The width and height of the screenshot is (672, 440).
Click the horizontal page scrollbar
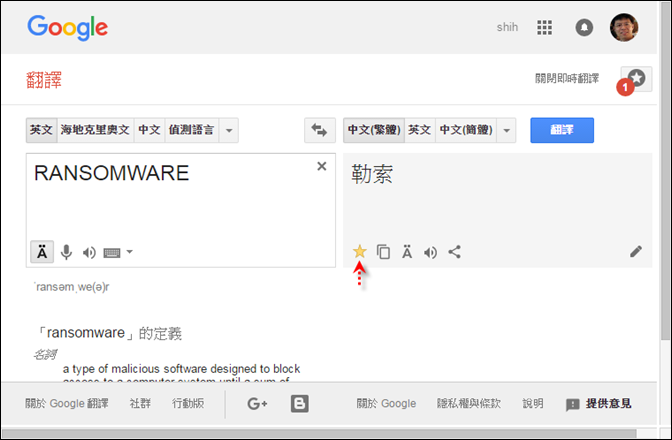(319, 434)
